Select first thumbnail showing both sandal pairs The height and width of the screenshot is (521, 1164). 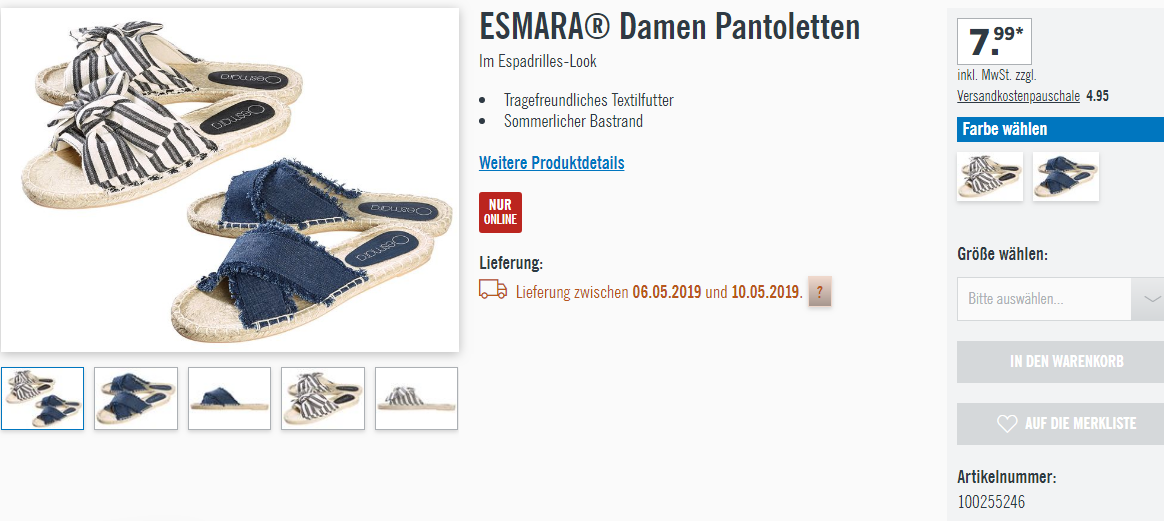pos(42,399)
